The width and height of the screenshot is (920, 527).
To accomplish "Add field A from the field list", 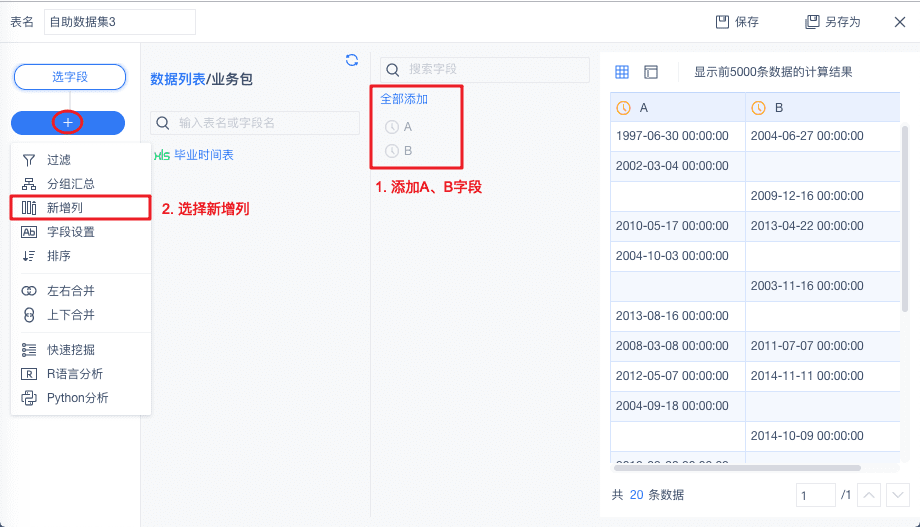I will (399, 127).
